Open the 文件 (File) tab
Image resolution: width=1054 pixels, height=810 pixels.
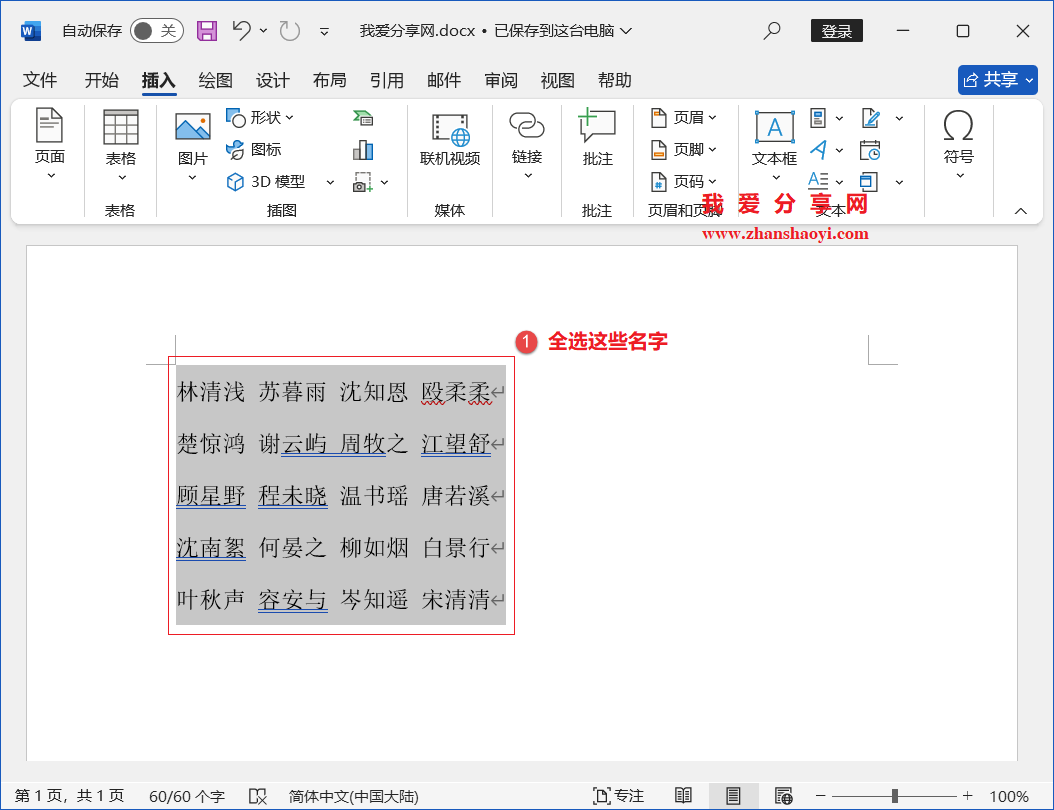[40, 80]
